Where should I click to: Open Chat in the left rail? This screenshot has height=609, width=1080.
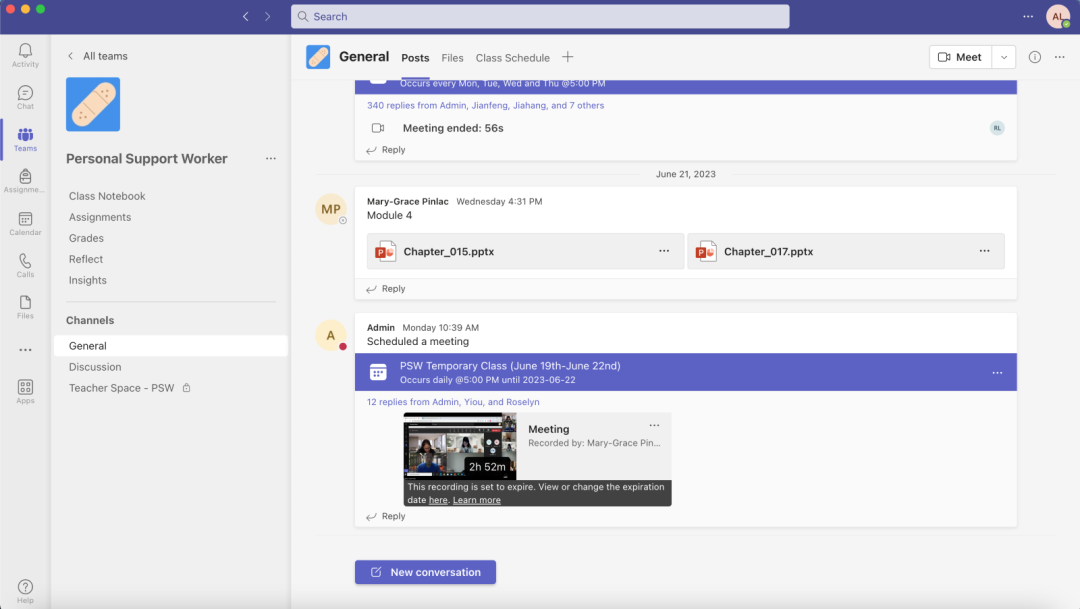tap(25, 96)
